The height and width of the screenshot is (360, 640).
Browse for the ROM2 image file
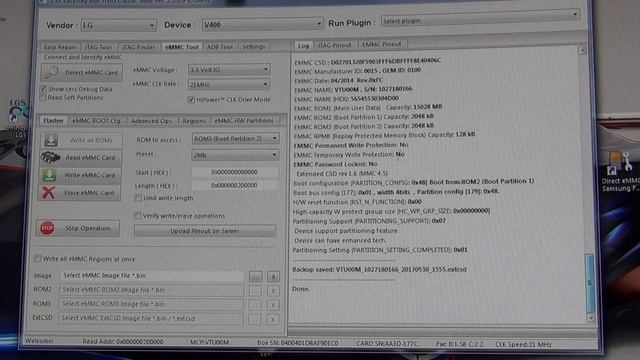click(255, 291)
